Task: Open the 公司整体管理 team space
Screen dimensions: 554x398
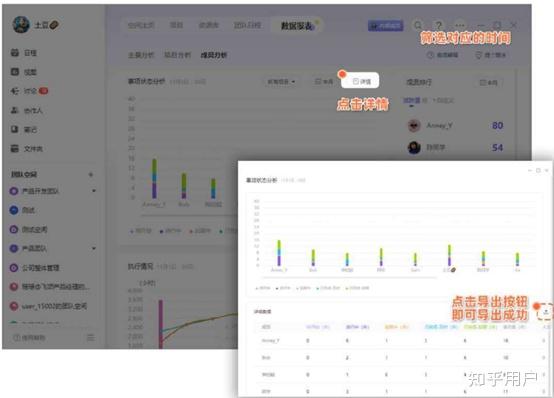Action: click(35, 268)
